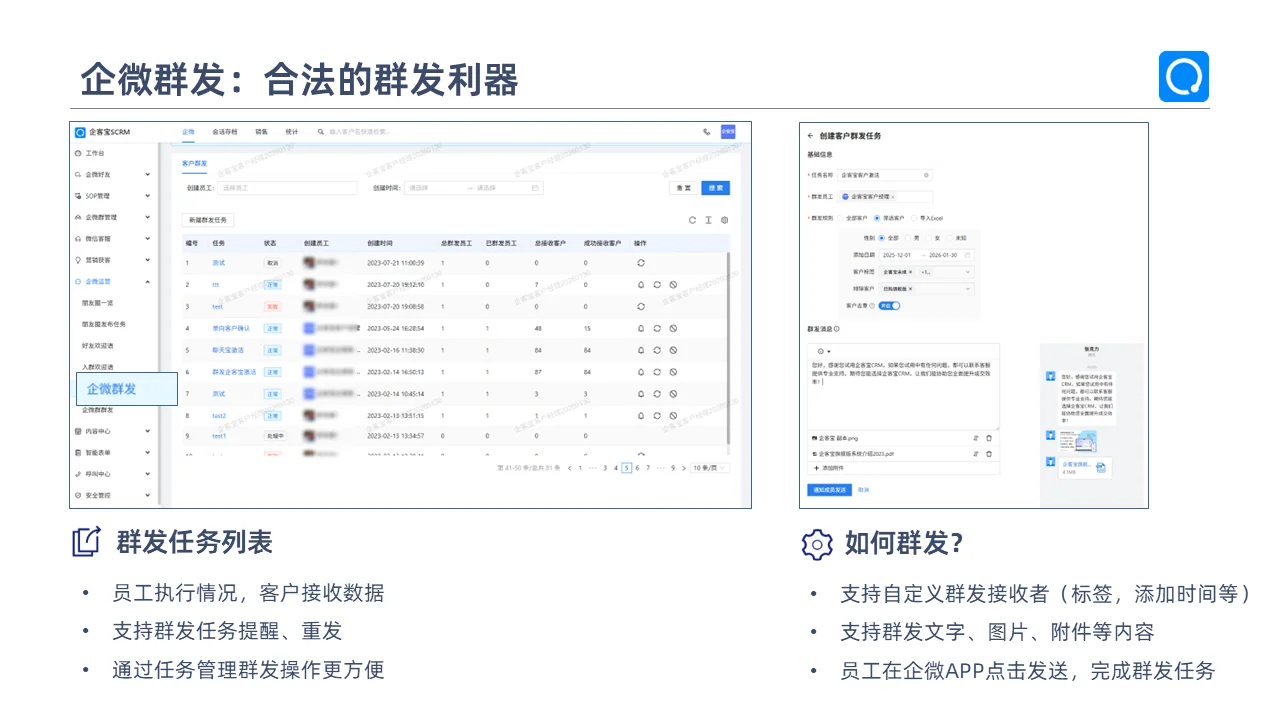Open table column settings gear icon
The height and width of the screenshot is (720, 1280).
click(x=724, y=220)
